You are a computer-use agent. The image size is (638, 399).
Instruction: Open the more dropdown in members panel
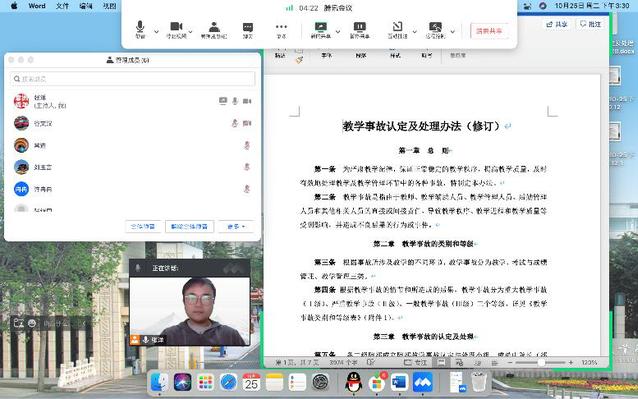coord(236,227)
